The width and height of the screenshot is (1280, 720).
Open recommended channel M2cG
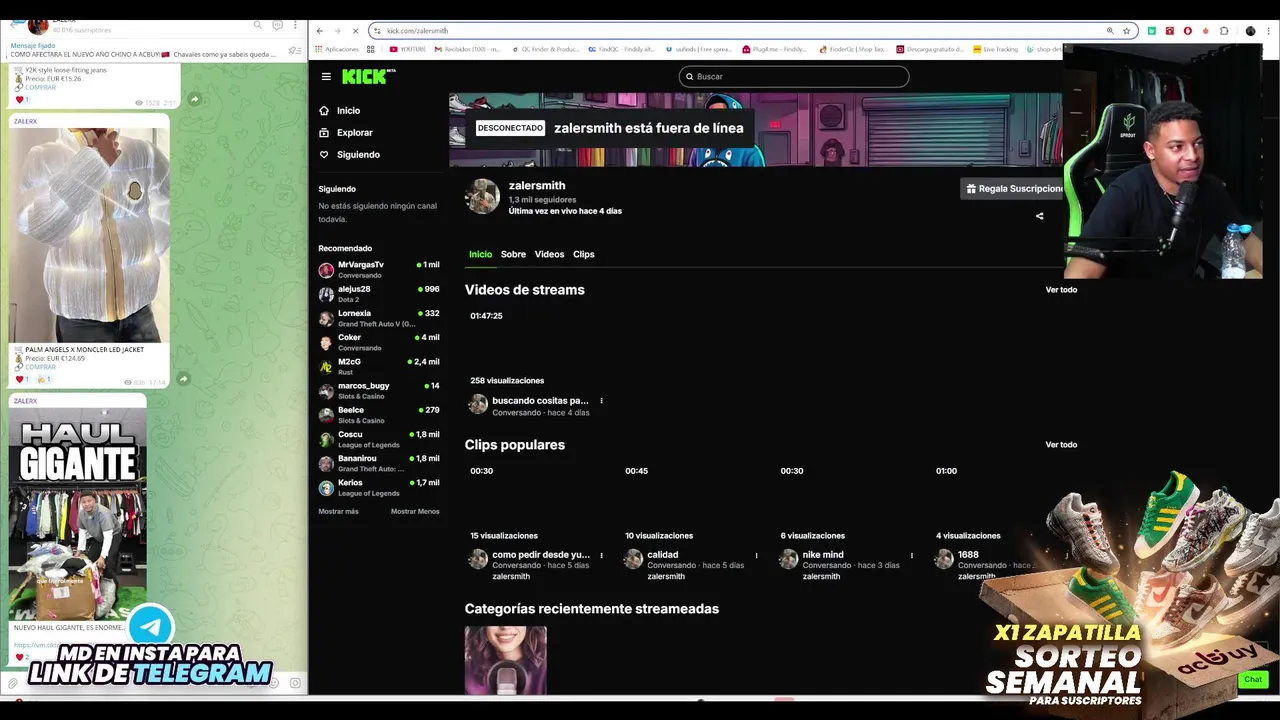point(379,367)
